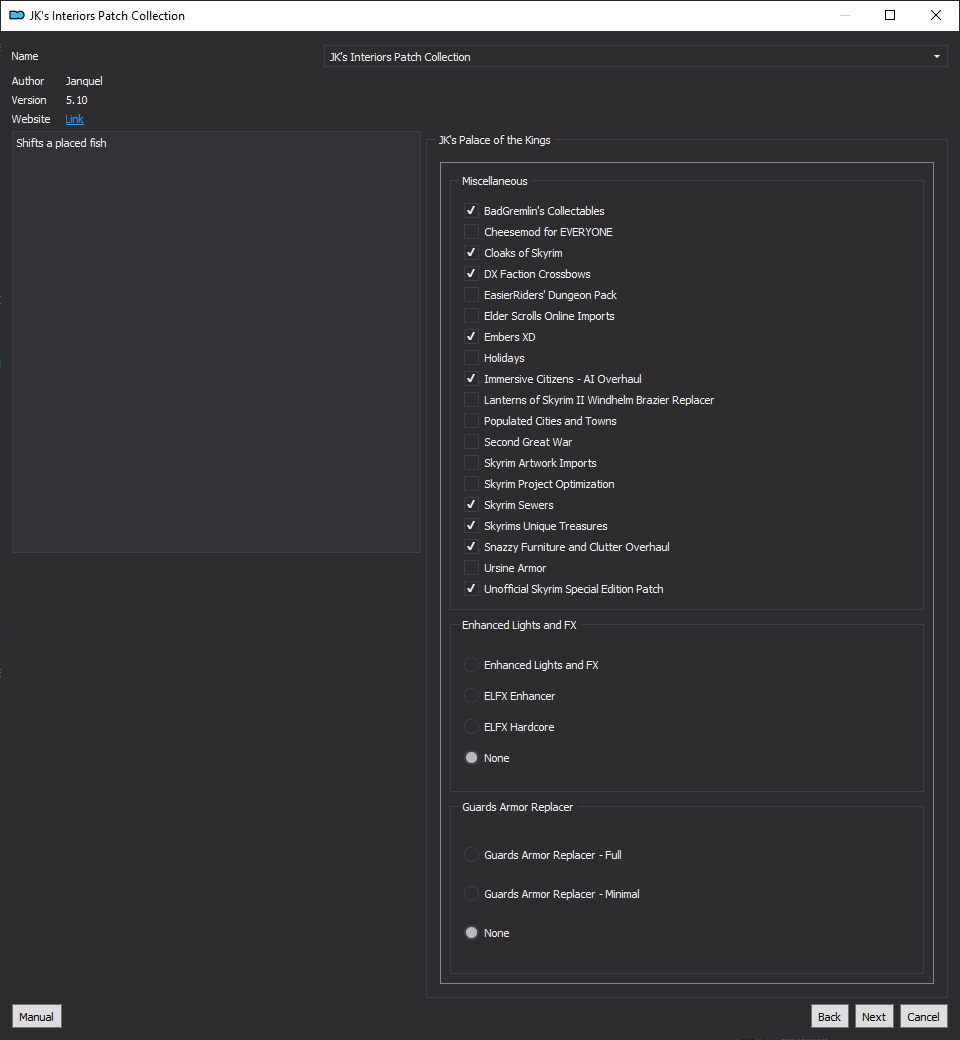The width and height of the screenshot is (960, 1040).
Task: Go Back to previous installer page
Action: tap(829, 1017)
